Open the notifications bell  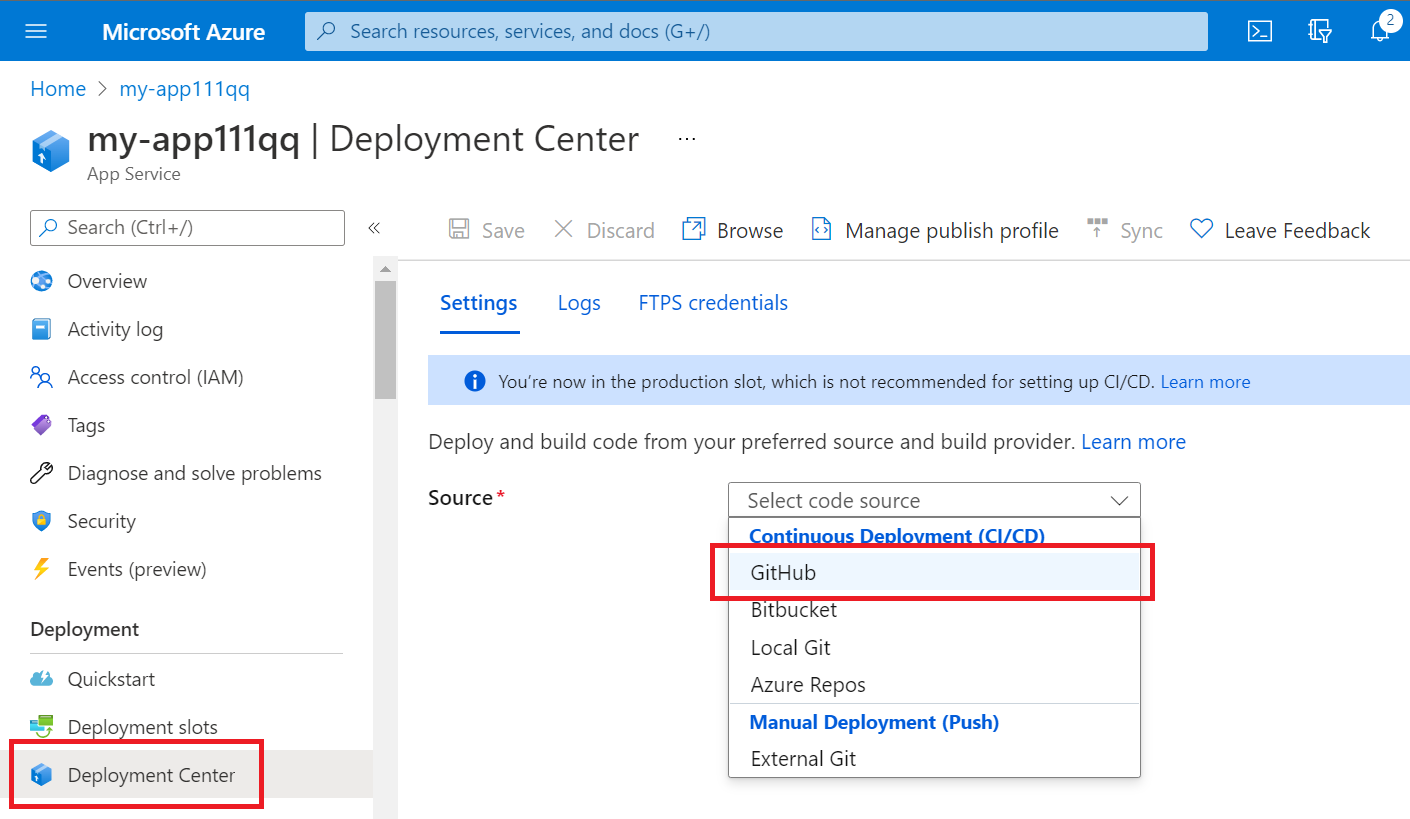(1380, 31)
